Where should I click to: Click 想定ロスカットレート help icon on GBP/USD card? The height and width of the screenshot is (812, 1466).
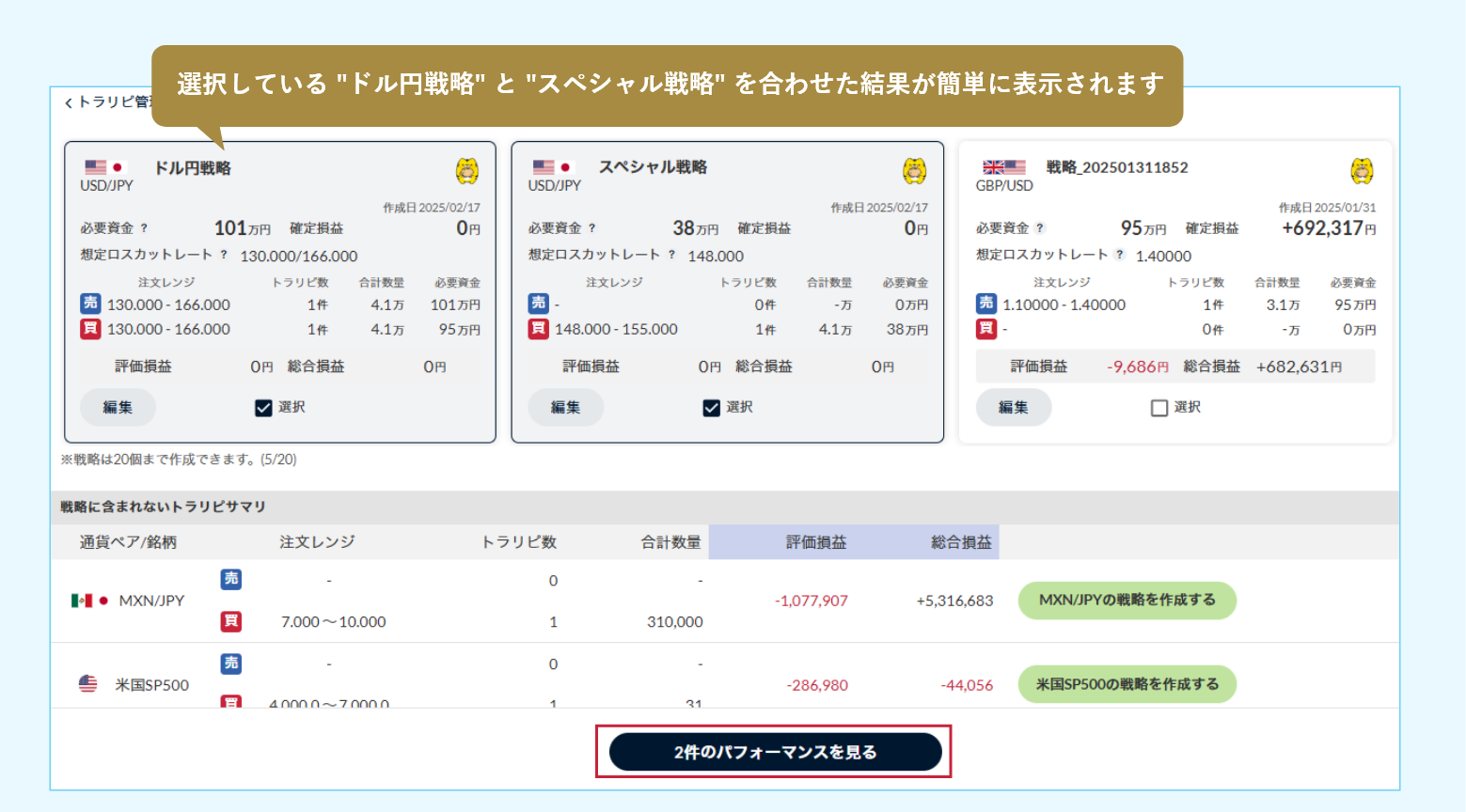[1119, 255]
